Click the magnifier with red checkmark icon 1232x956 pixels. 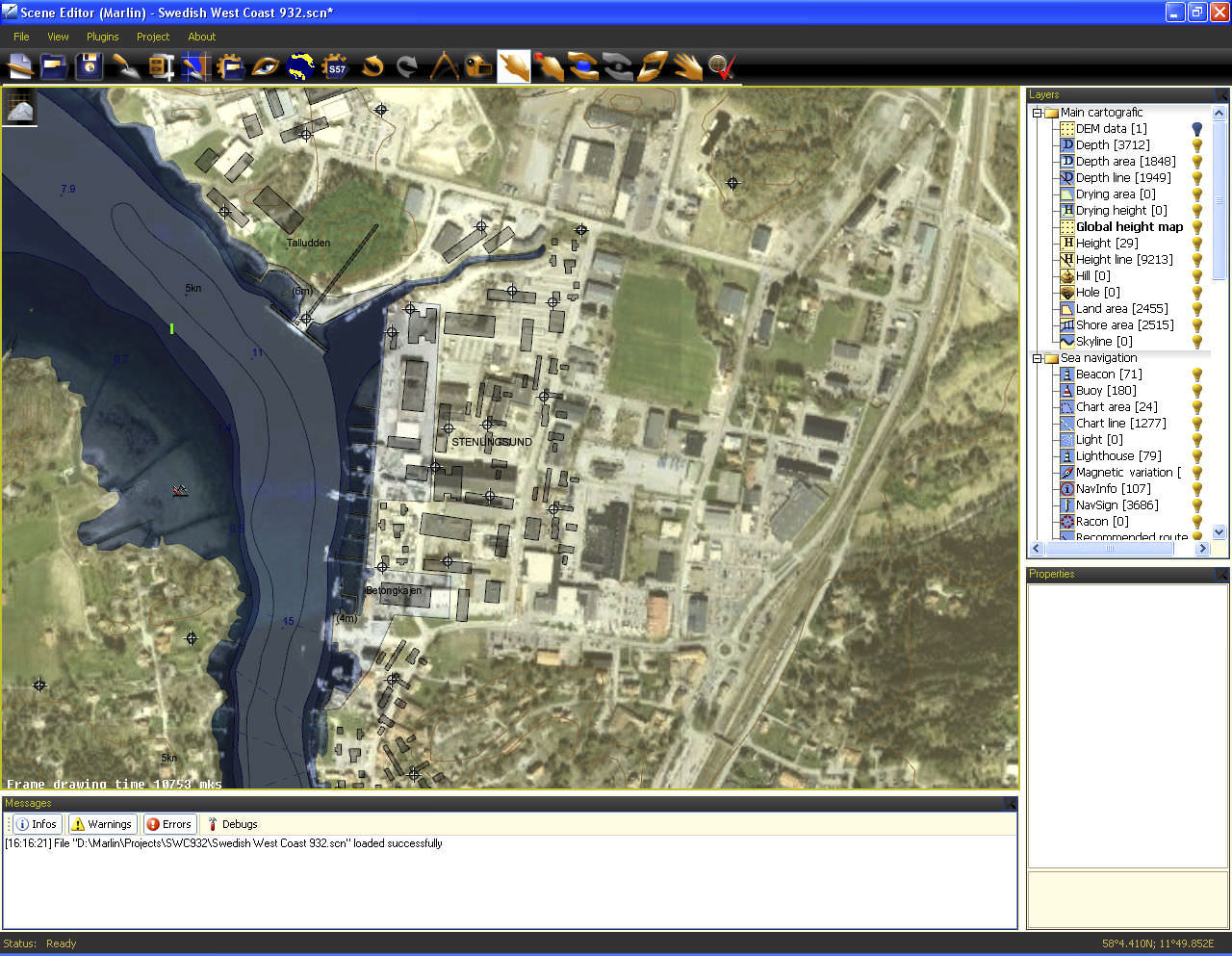tap(722, 66)
